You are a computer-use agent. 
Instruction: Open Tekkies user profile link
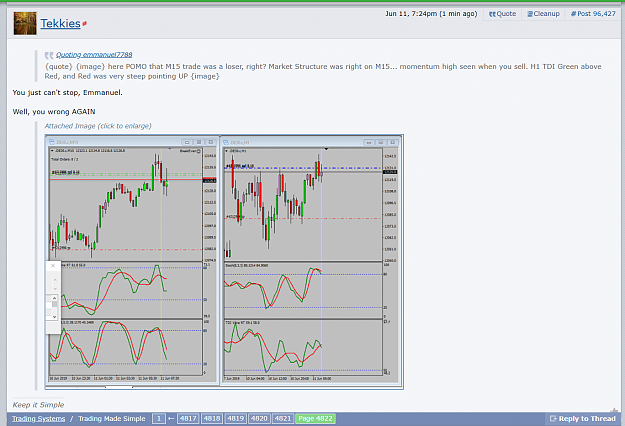click(x=61, y=24)
